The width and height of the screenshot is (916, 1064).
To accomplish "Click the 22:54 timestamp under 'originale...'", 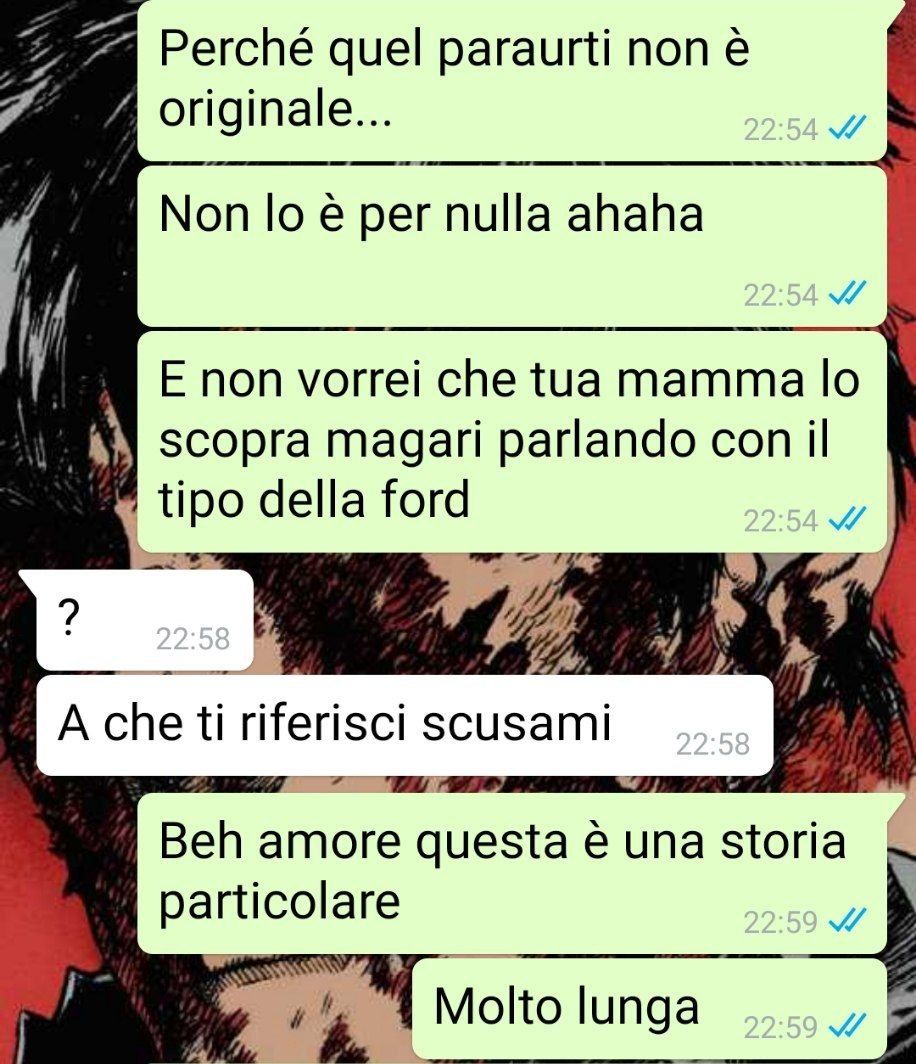I will (x=780, y=129).
